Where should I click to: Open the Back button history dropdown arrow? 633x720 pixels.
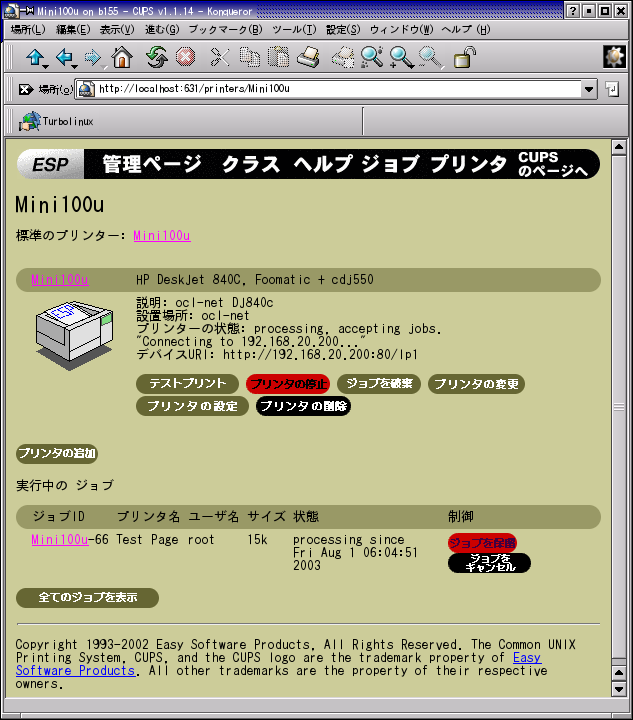pos(74,67)
